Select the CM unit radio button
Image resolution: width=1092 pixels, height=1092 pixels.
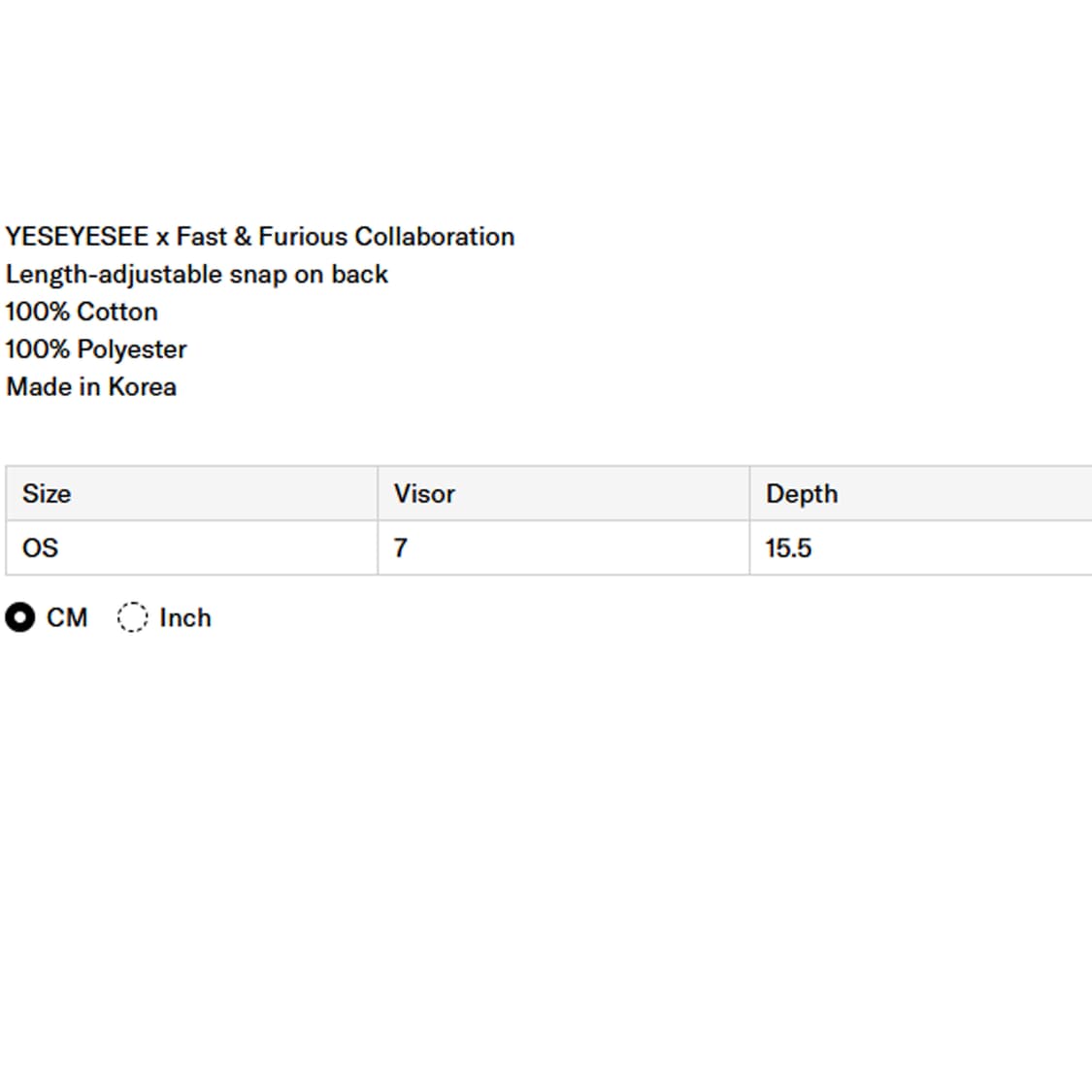(19, 617)
